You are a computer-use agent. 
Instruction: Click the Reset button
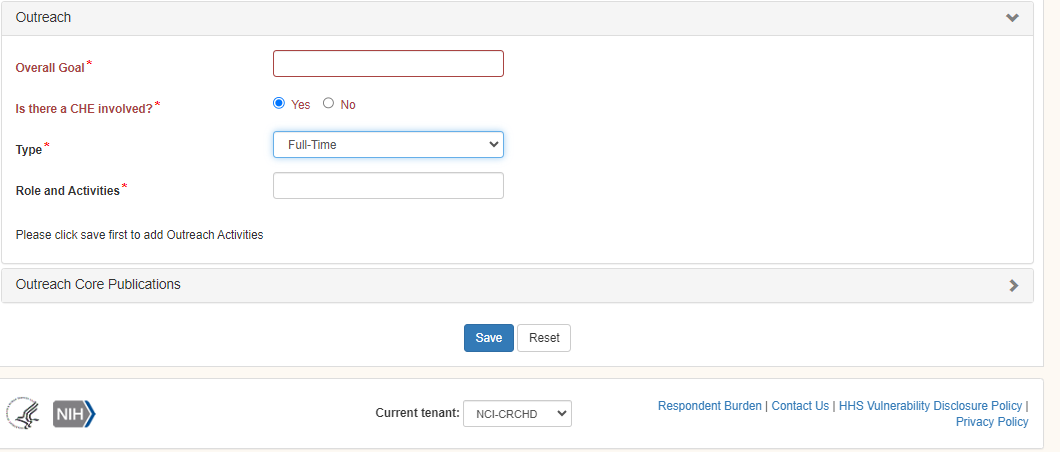544,338
